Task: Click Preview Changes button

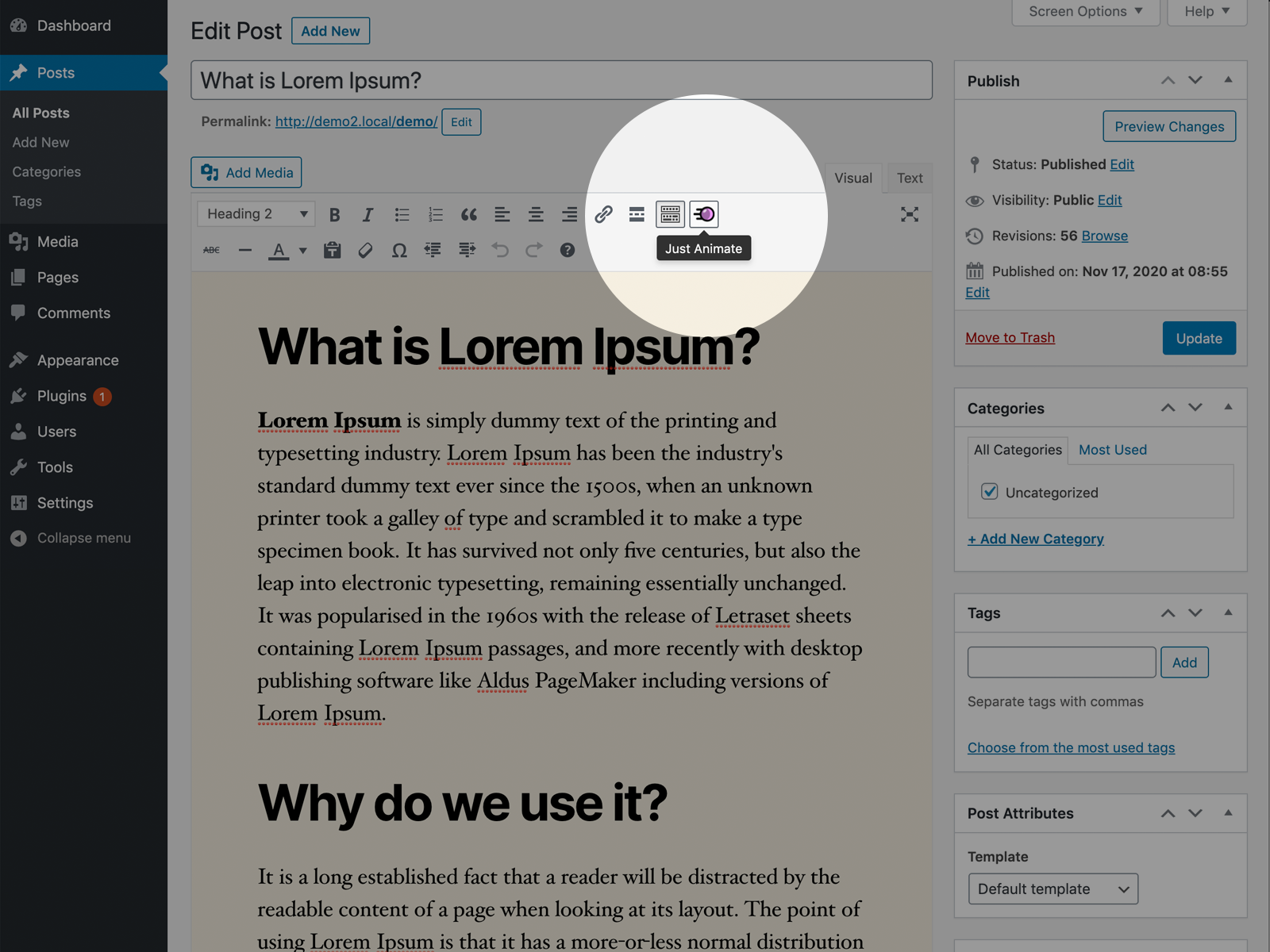Action: pos(1169,126)
